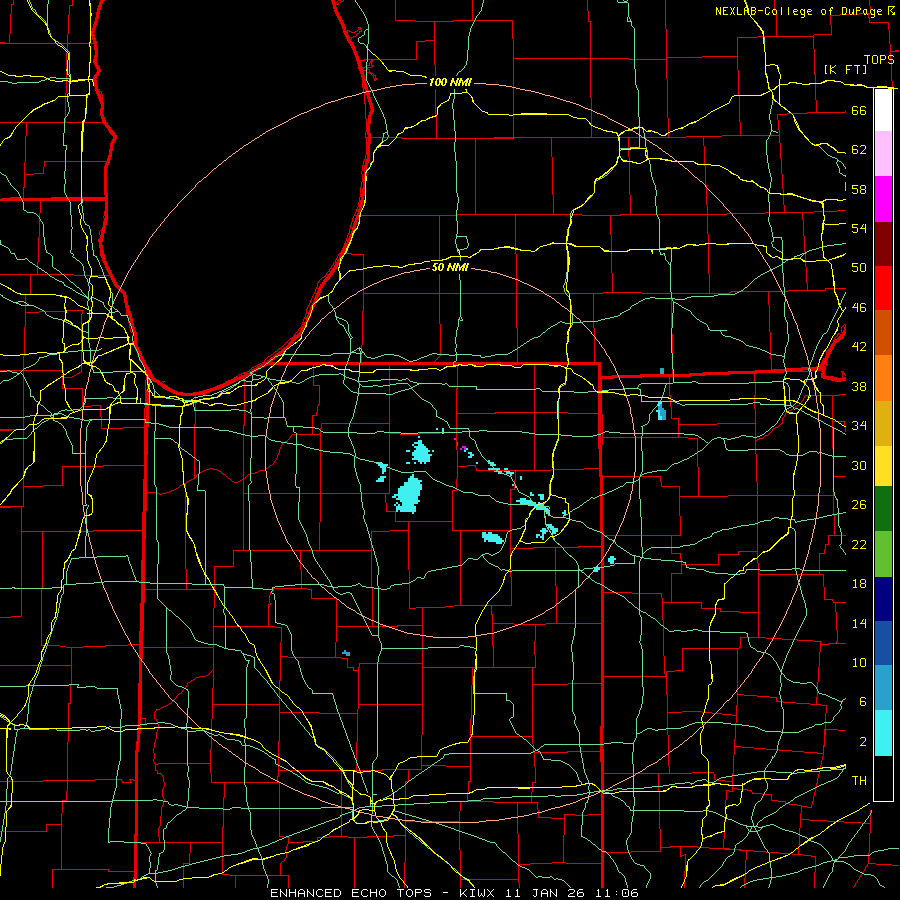Click the black TH swatch at the legend bottom
Viewport: 900px width, 900px height.
point(883,778)
